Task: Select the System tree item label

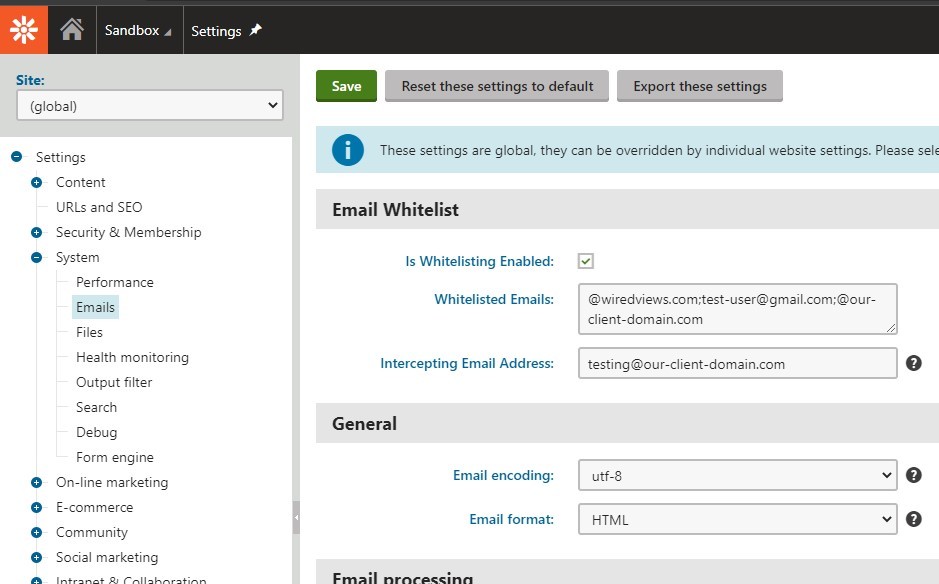Action: (x=77, y=258)
